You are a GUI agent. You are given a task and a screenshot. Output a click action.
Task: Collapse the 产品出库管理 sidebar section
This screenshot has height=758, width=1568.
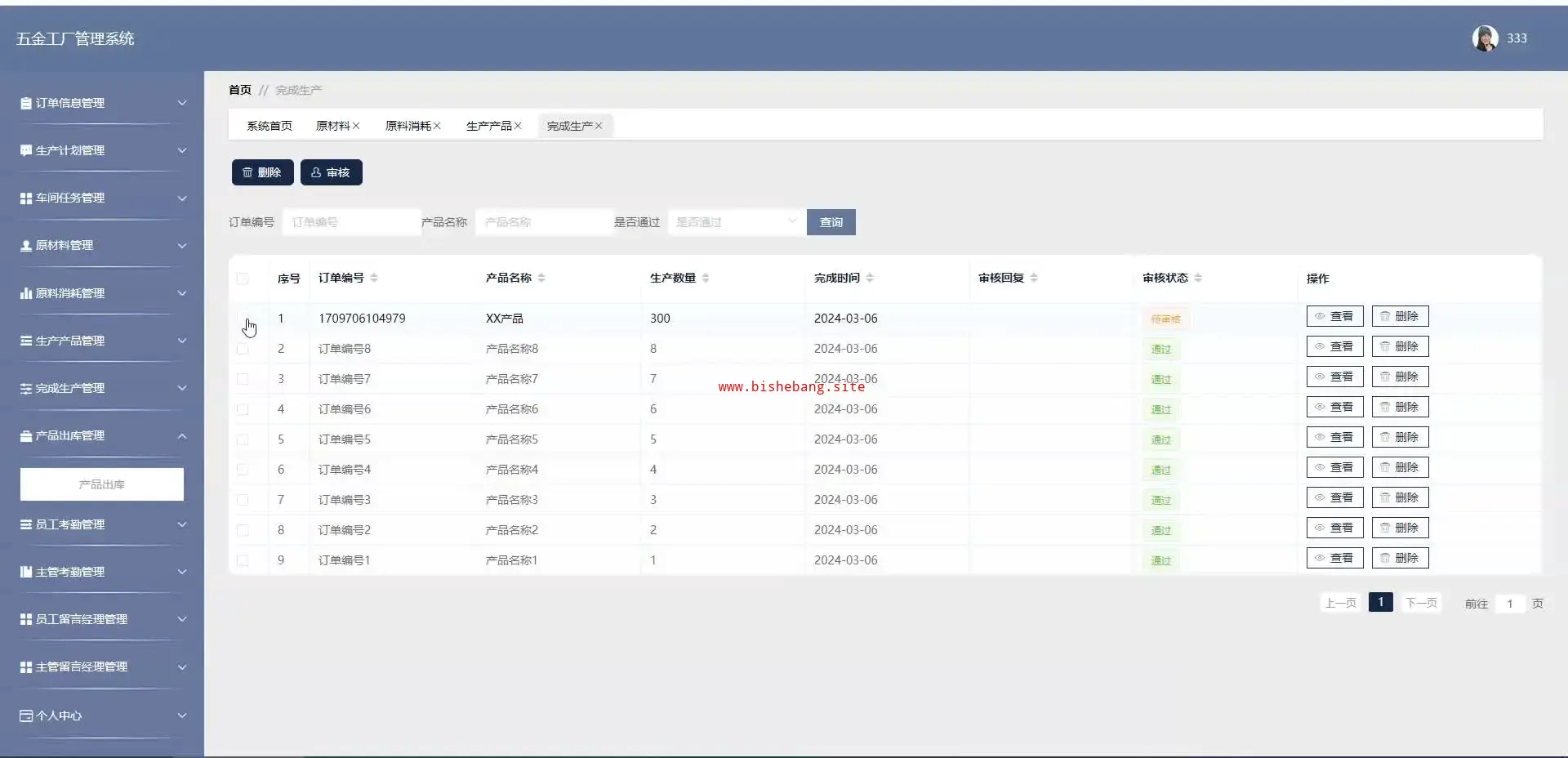point(102,436)
